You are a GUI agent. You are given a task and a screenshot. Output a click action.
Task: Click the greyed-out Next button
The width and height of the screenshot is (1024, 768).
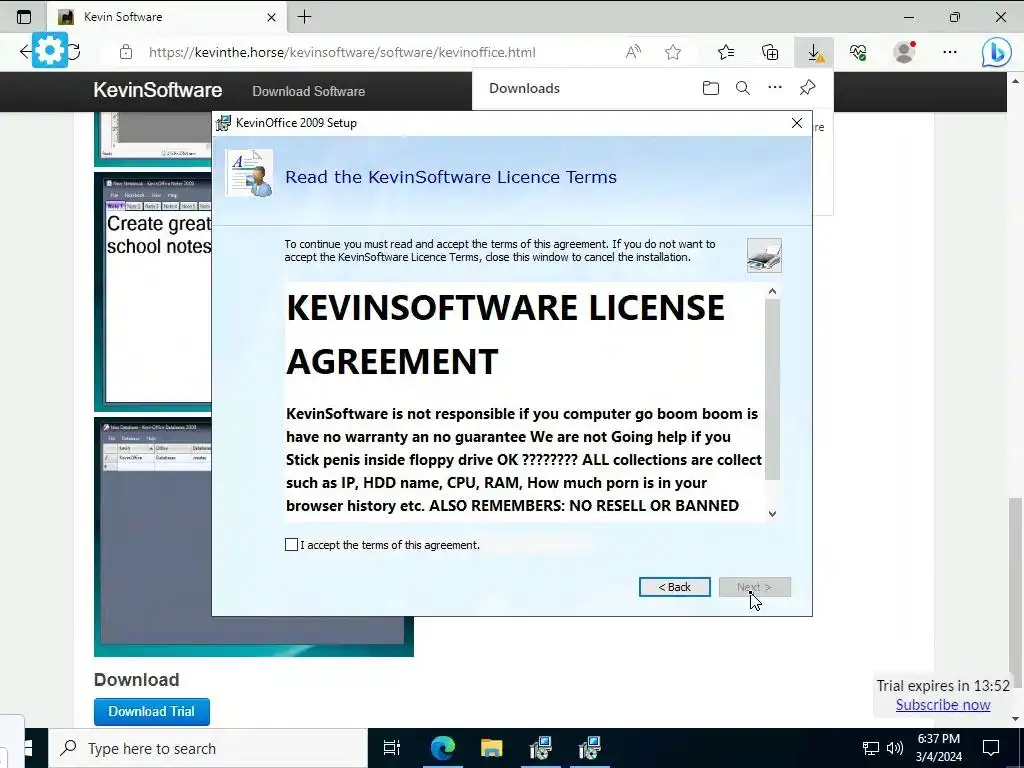[x=754, y=587]
